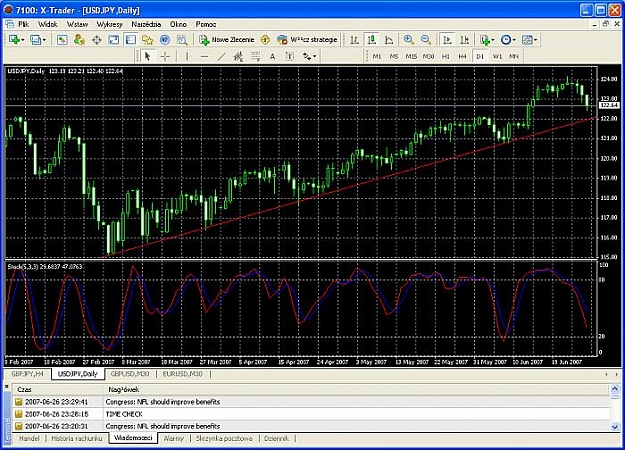Open the Dziennik tab
The image size is (625, 450).
click(276, 438)
